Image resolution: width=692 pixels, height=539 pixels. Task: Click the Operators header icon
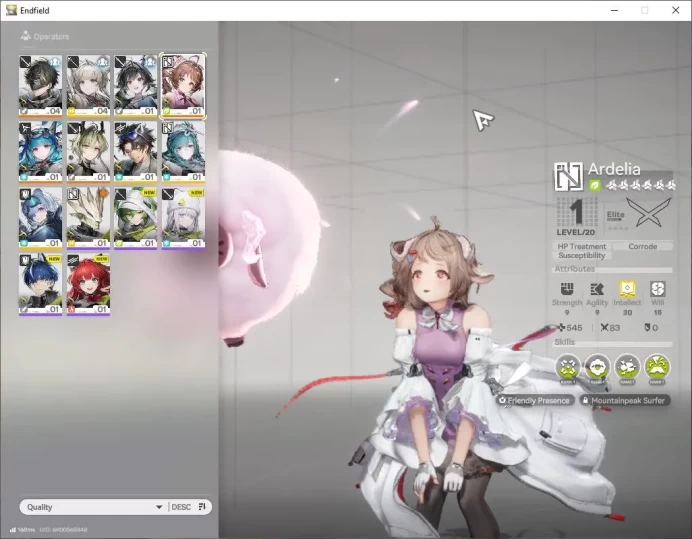[26, 36]
